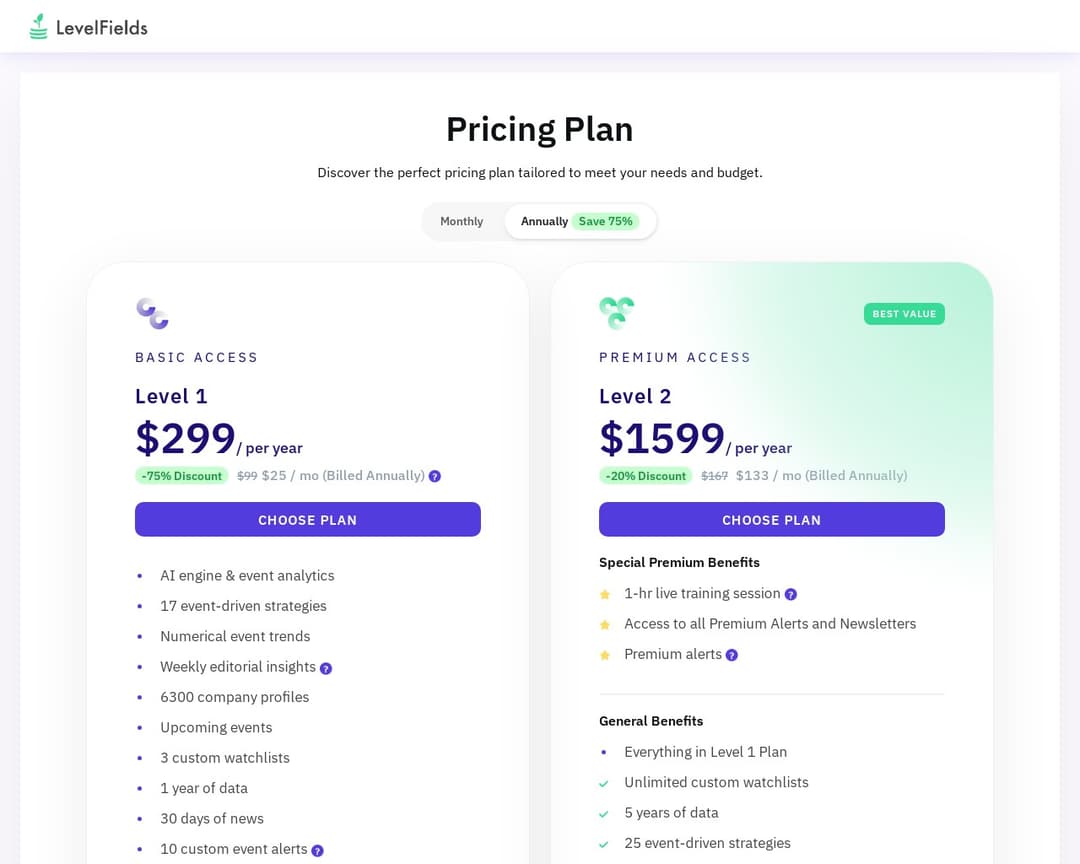This screenshot has width=1080, height=864.
Task: Click the Save 75% badge
Action: tap(605, 221)
